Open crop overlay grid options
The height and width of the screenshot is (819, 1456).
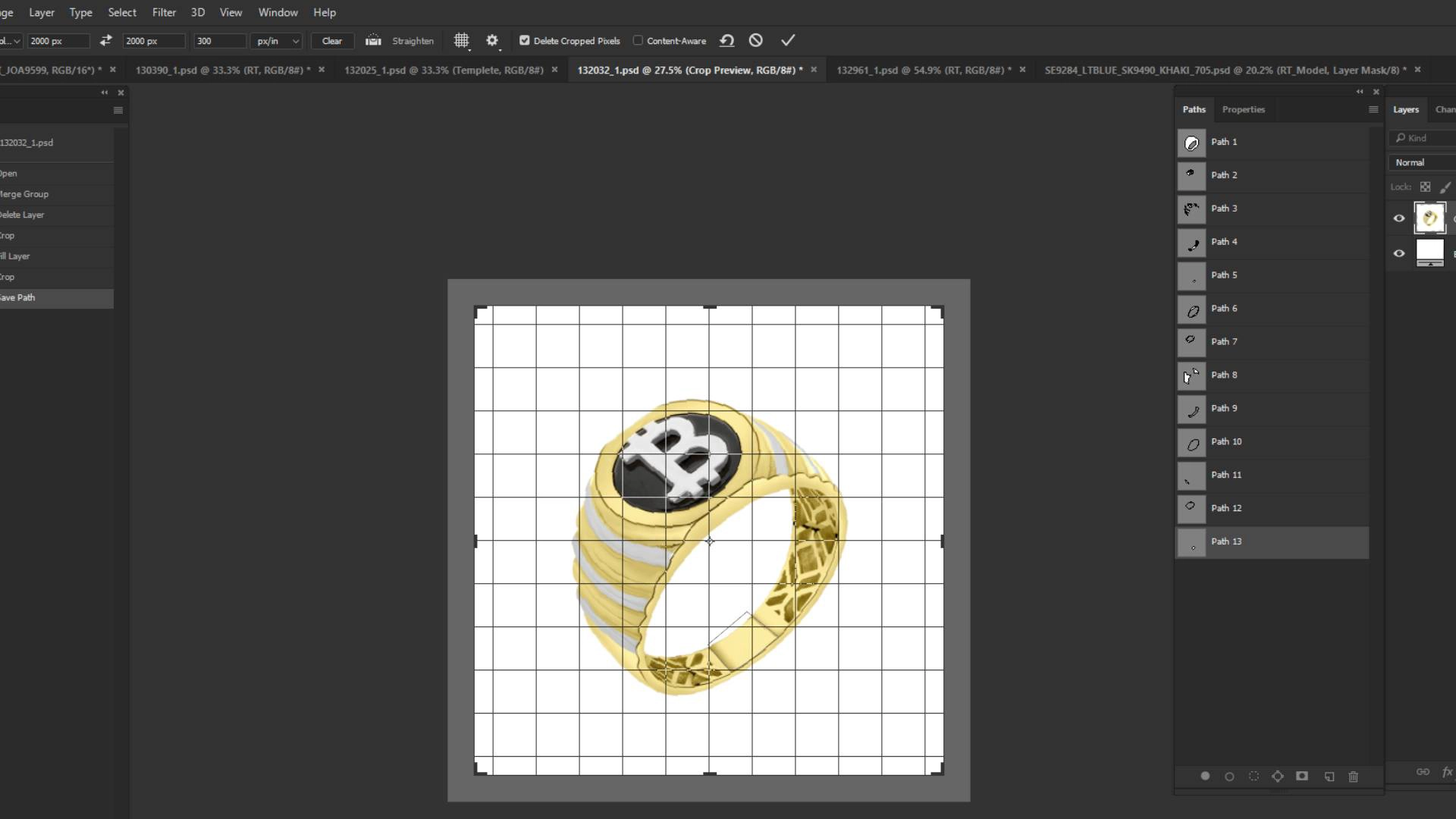[x=461, y=41]
